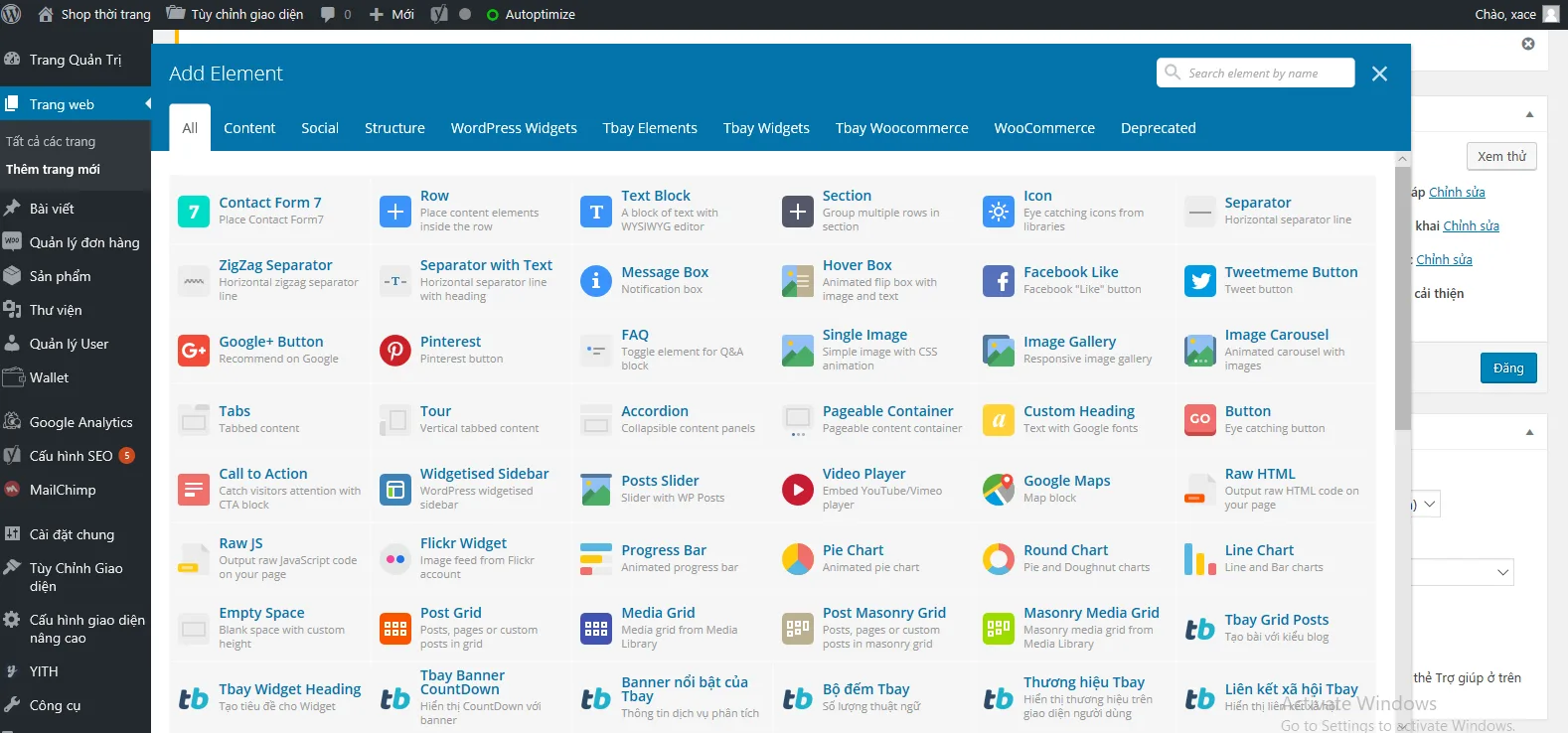Image resolution: width=1568 pixels, height=733 pixels.
Task: Close the Add Element dialog
Action: tap(1379, 73)
